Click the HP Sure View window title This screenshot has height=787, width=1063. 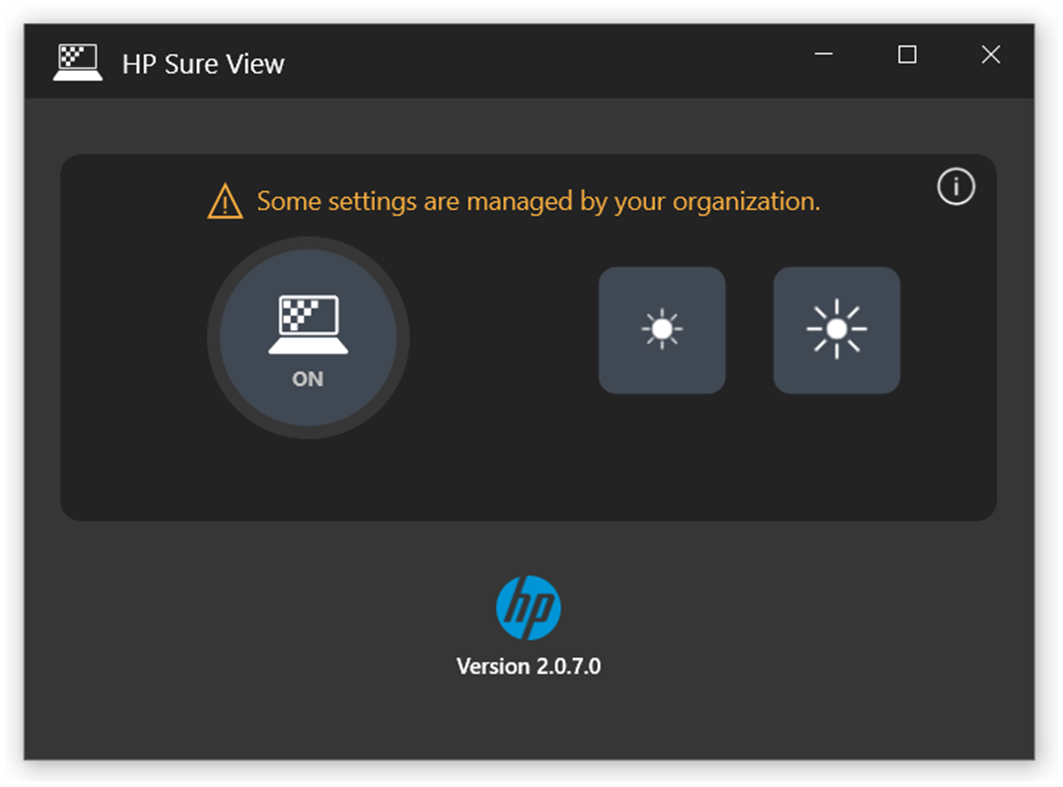tap(205, 63)
